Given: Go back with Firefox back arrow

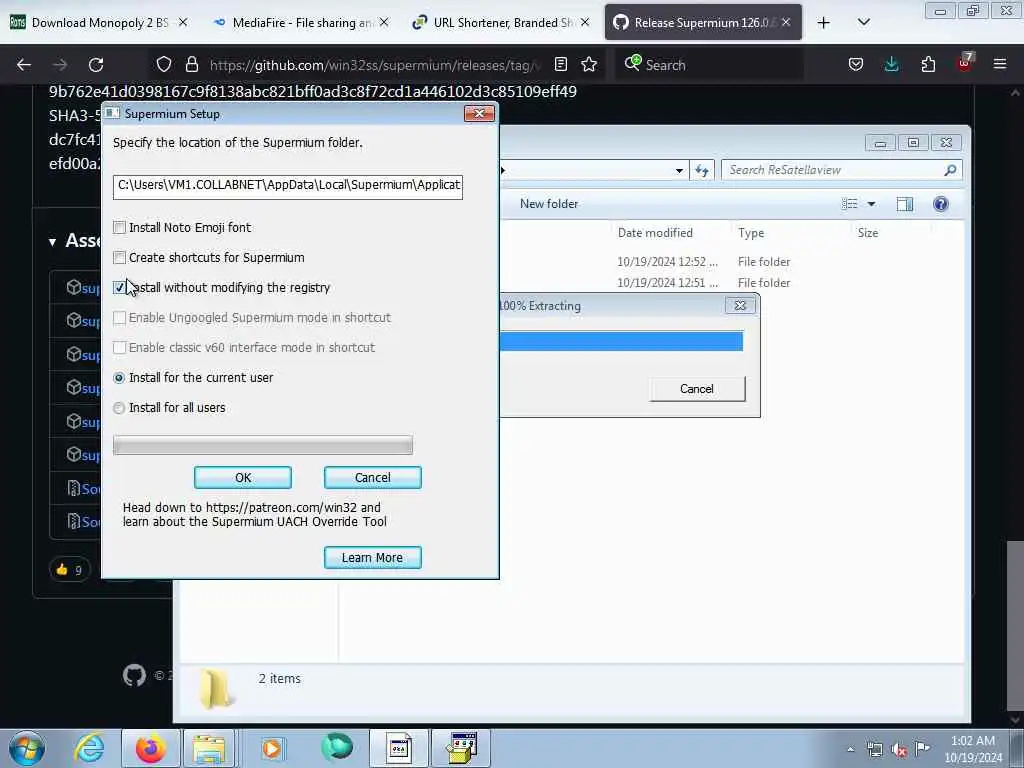Looking at the screenshot, I should click(24, 65).
